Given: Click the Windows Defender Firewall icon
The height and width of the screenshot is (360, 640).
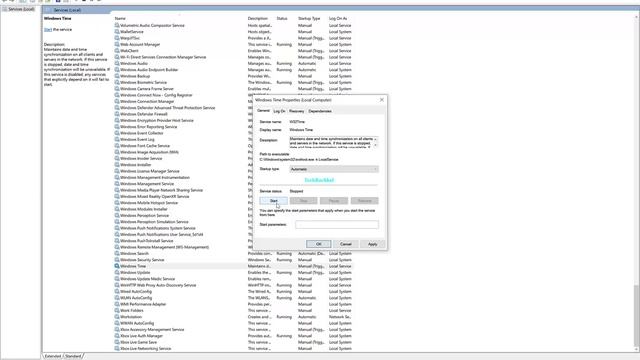Looking at the screenshot, I should (117, 114).
